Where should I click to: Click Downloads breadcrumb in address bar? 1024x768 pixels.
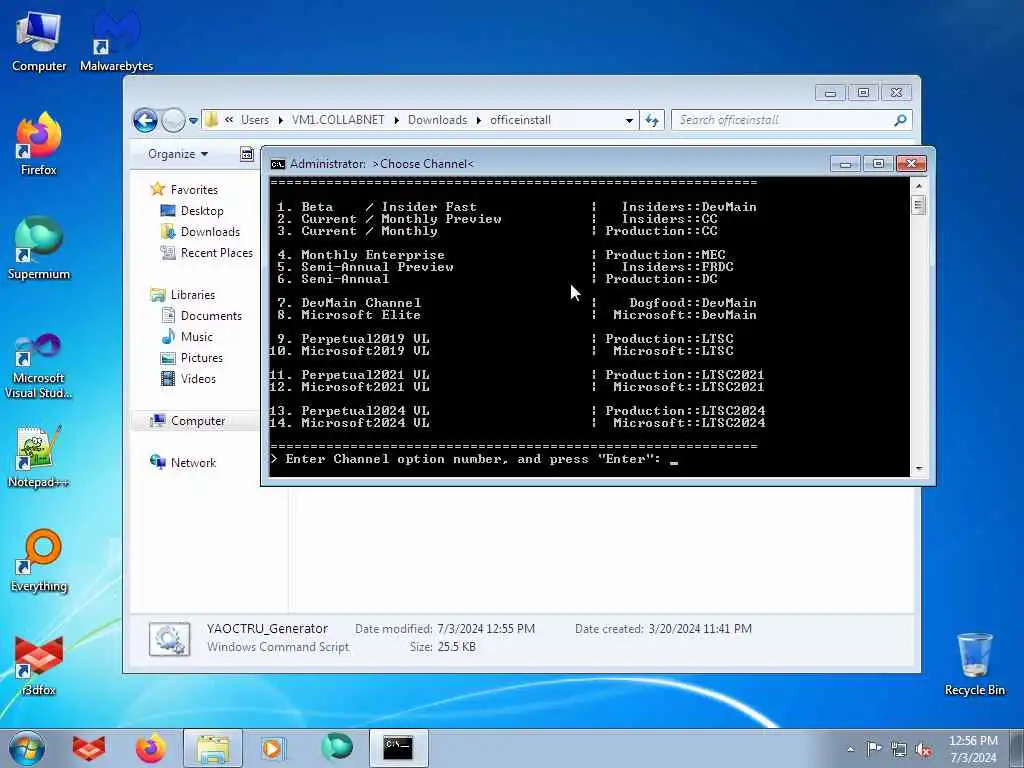[438, 120]
